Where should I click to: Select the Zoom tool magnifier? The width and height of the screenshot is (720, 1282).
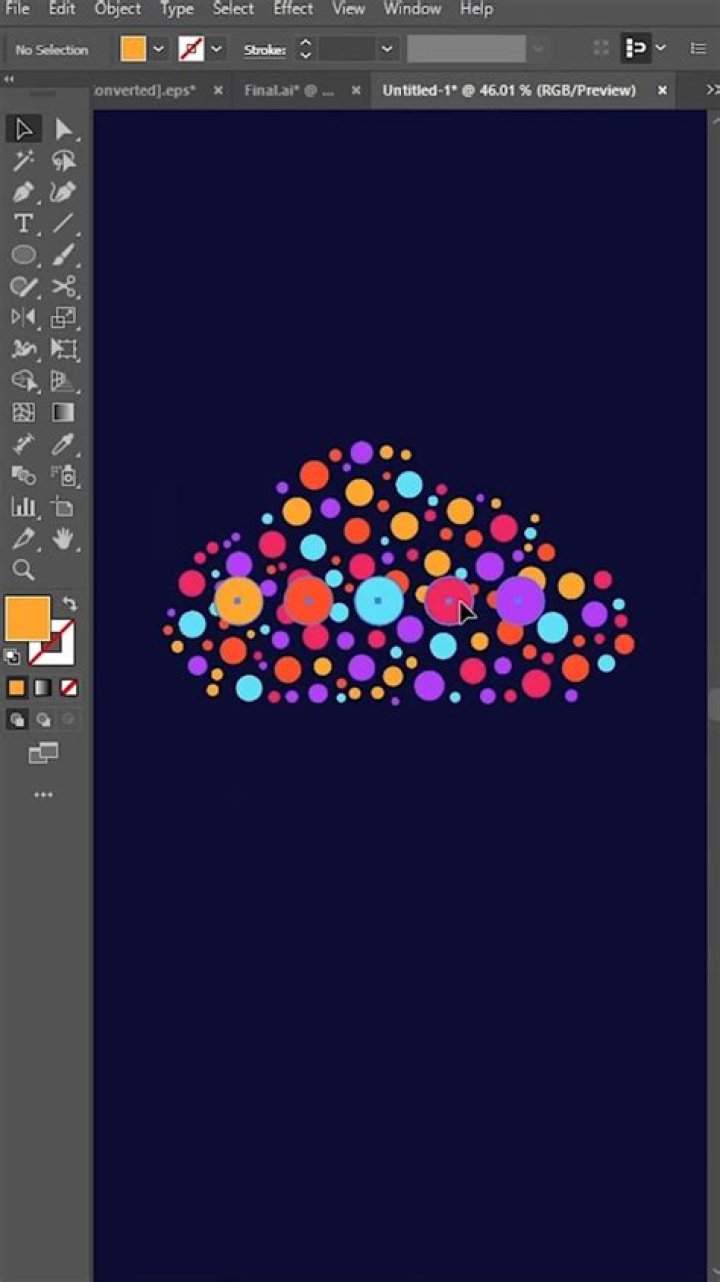pyautogui.click(x=24, y=571)
